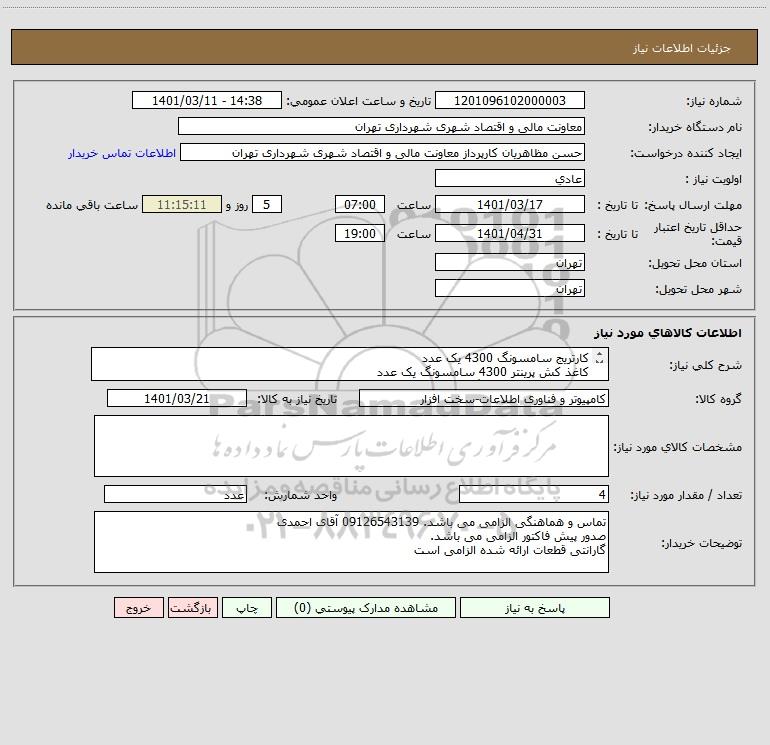770x745 pixels.
Task: Click the response deadline time 07:00
Action: point(359,204)
